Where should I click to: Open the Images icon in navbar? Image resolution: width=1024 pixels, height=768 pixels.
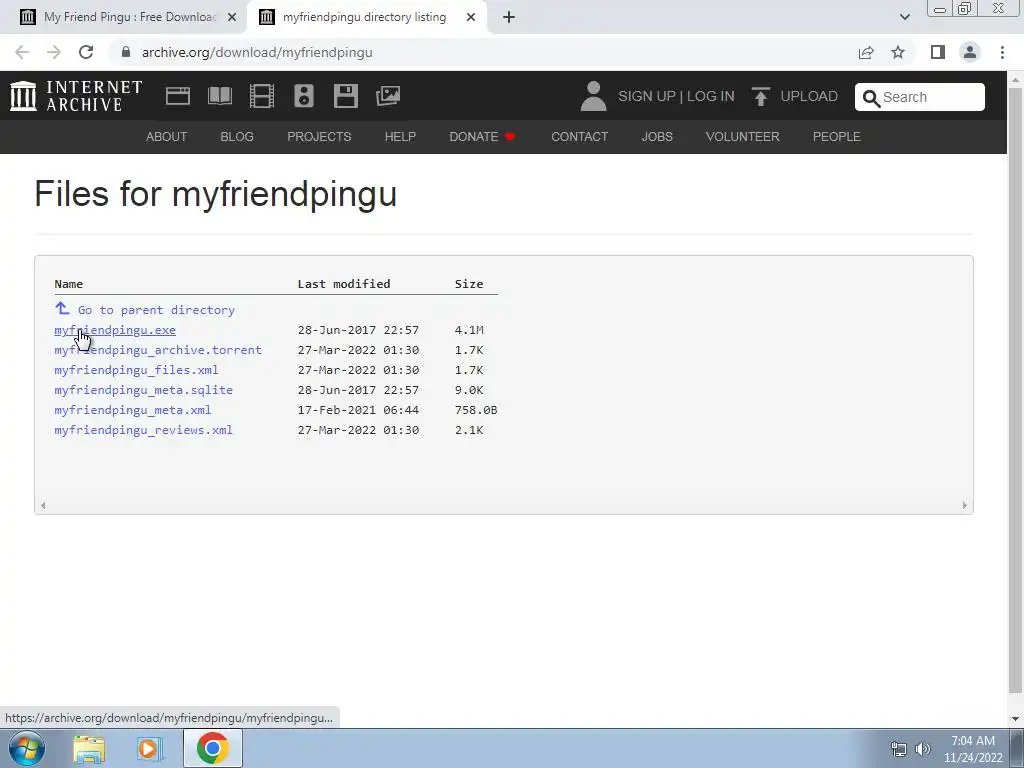pos(388,96)
